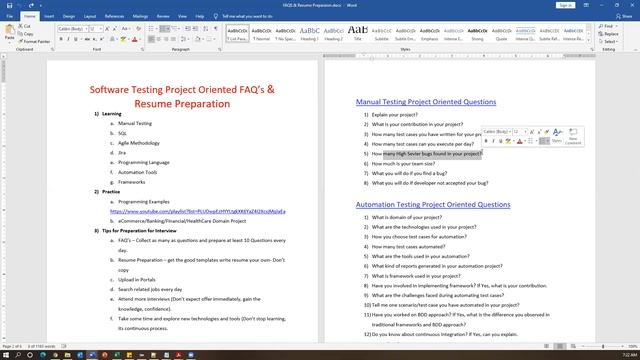Open the ribbon font name combo box
This screenshot has width=640, height=360.
pyautogui.click(x=73, y=29)
